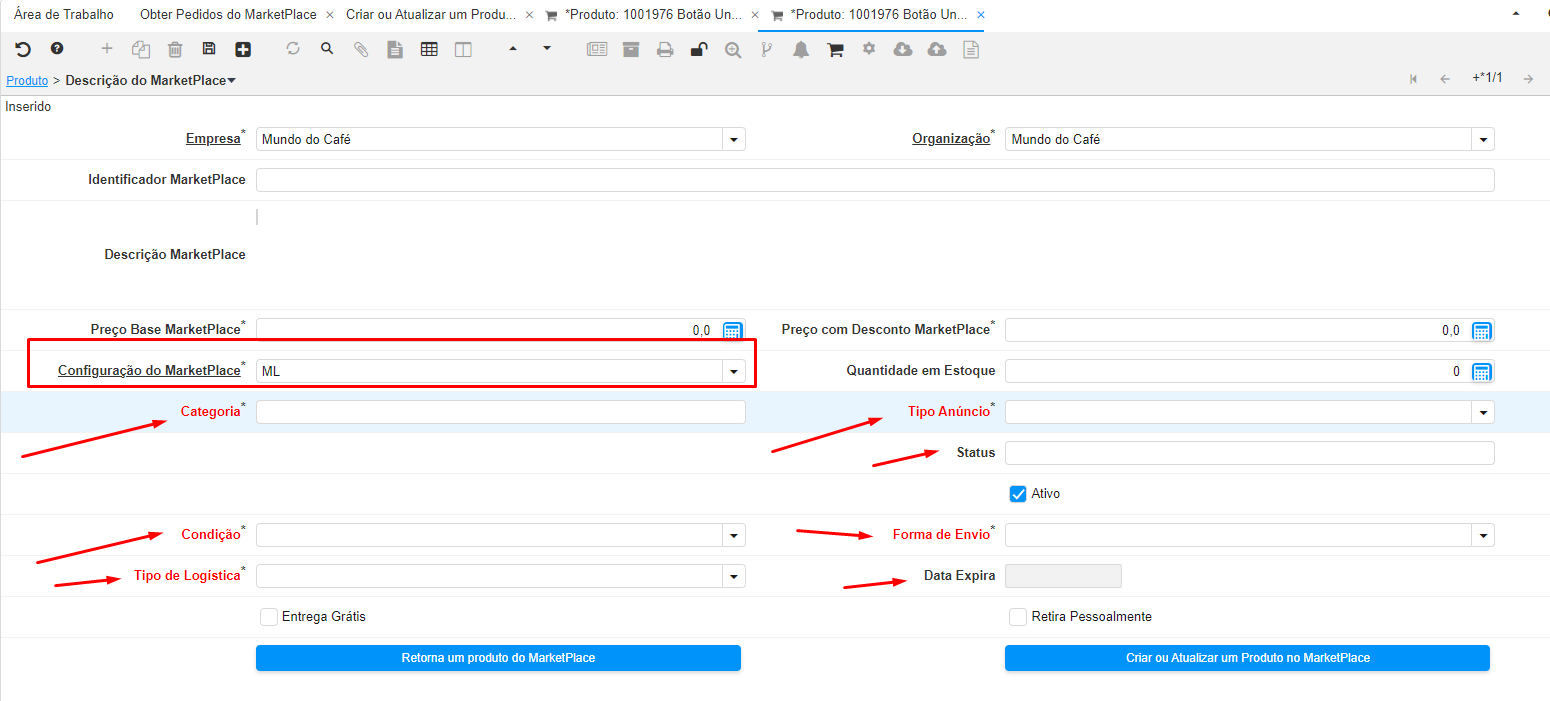Uncheck the Ativo checkbox
The height and width of the screenshot is (701, 1550).
(1018, 494)
